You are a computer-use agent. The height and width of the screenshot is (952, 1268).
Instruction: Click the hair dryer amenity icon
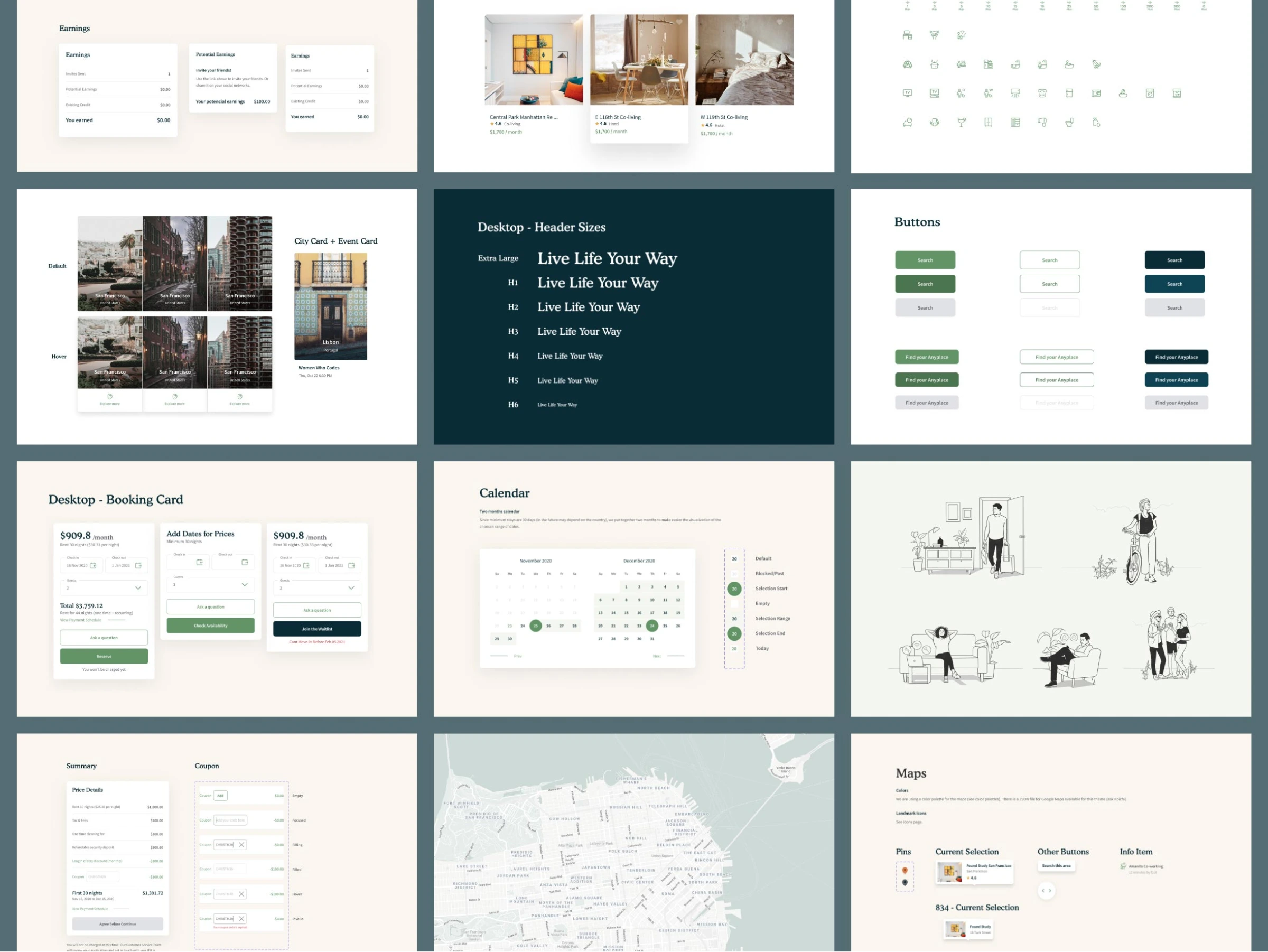pyautogui.click(x=1042, y=122)
